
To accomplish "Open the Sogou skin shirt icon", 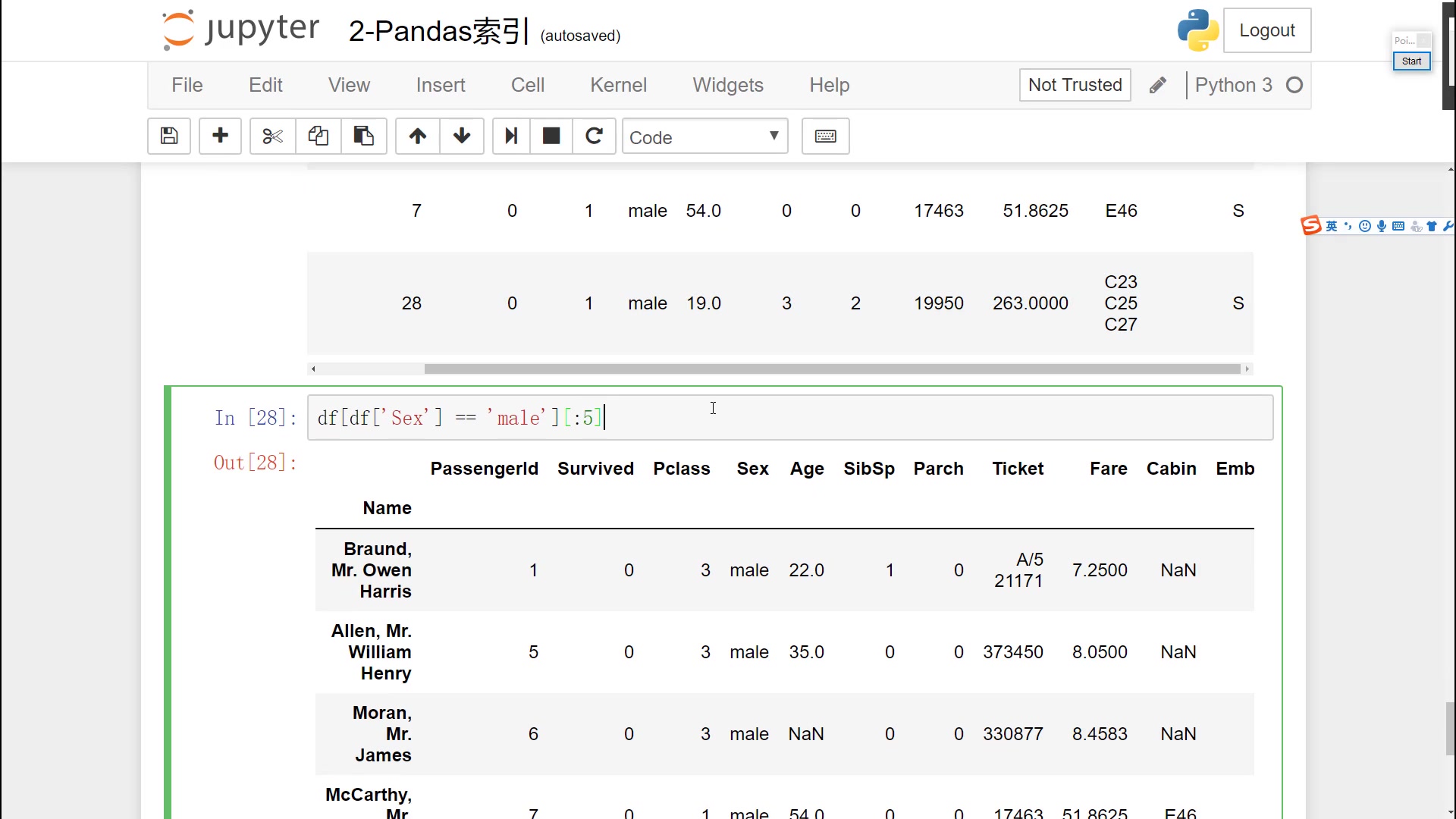I will coord(1432,226).
